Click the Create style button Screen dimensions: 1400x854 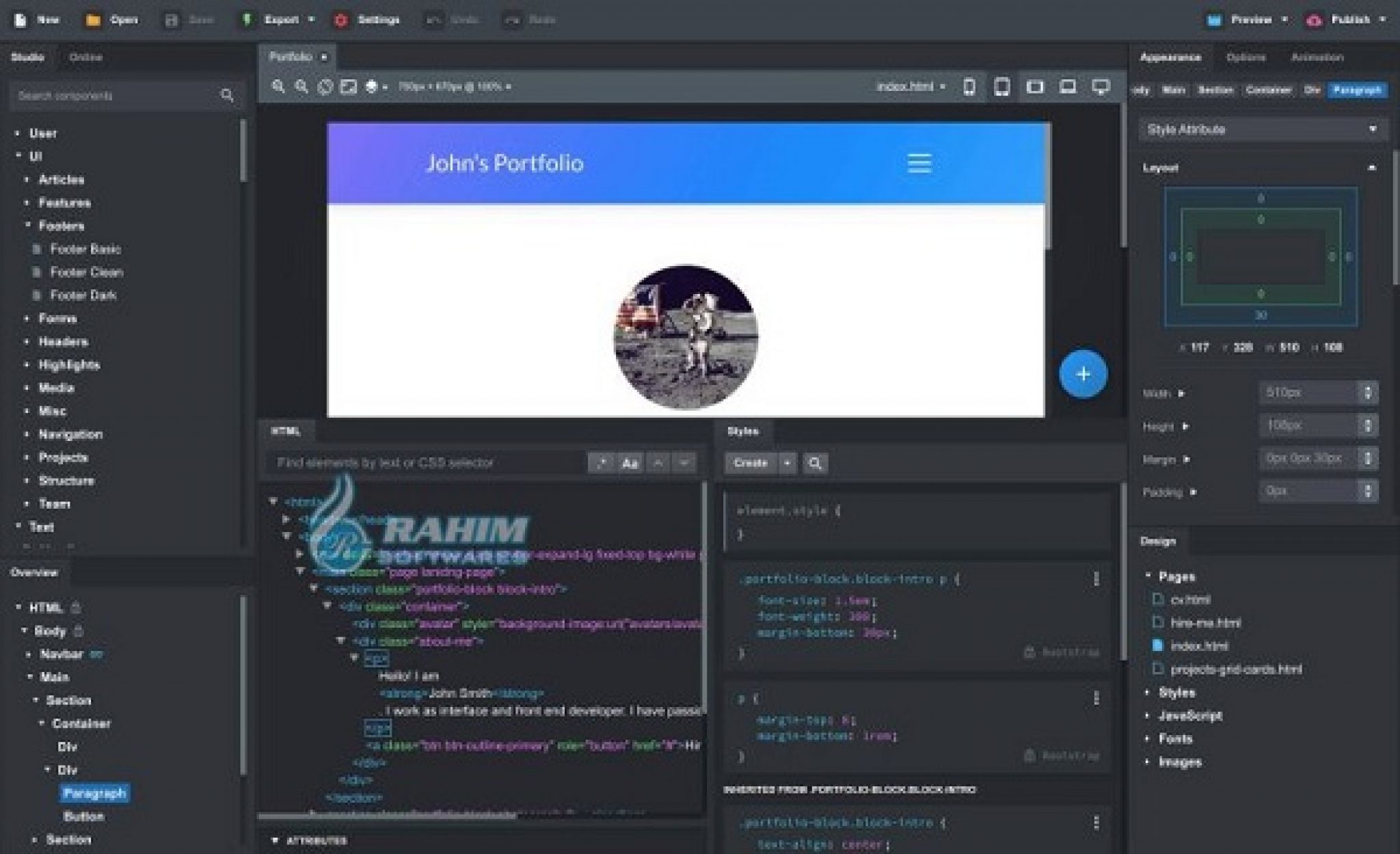coord(751,463)
